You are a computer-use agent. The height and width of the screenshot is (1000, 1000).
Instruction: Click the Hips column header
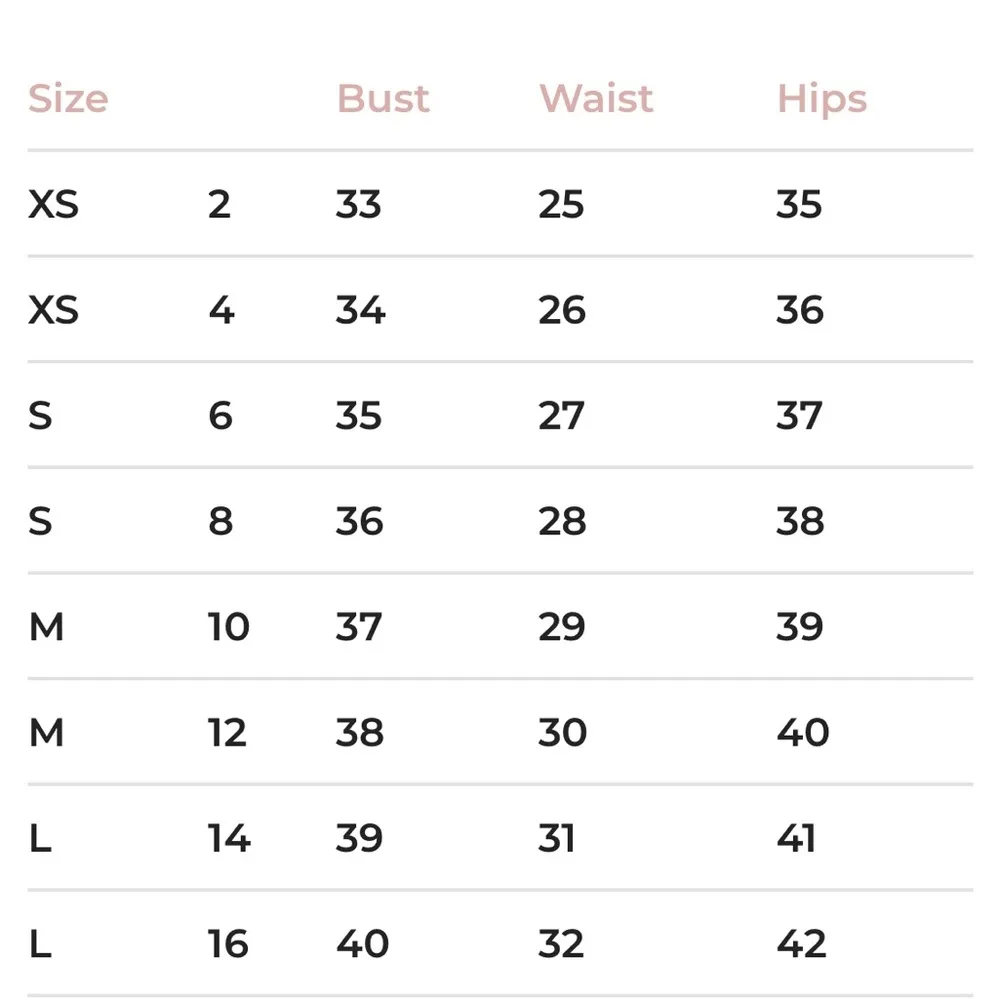(x=822, y=99)
